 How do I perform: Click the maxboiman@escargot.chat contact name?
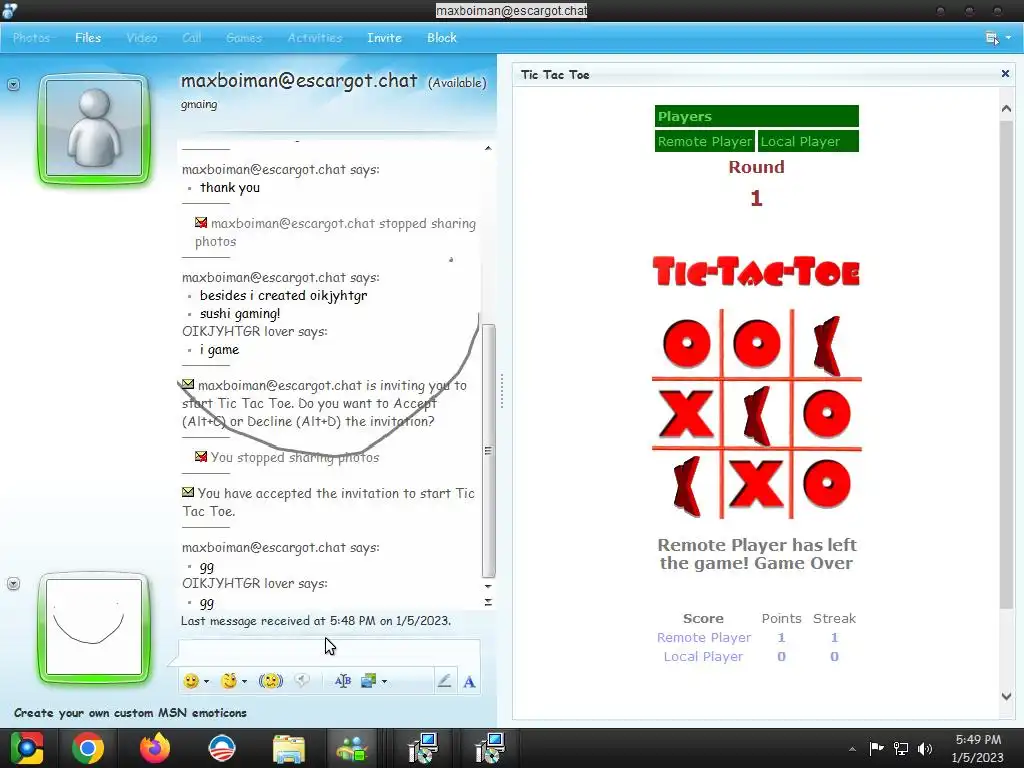298,81
